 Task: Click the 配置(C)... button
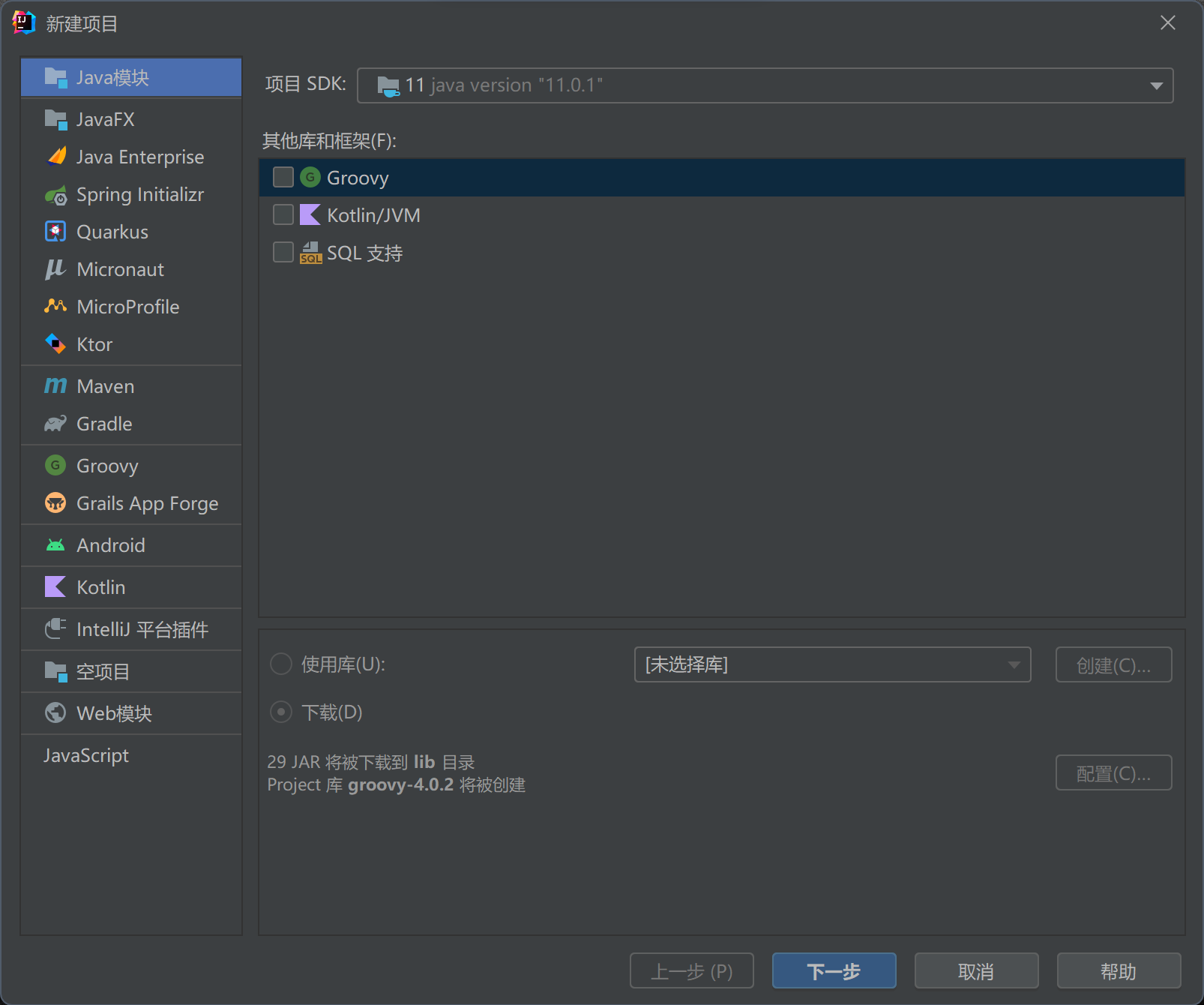pyautogui.click(x=1113, y=772)
